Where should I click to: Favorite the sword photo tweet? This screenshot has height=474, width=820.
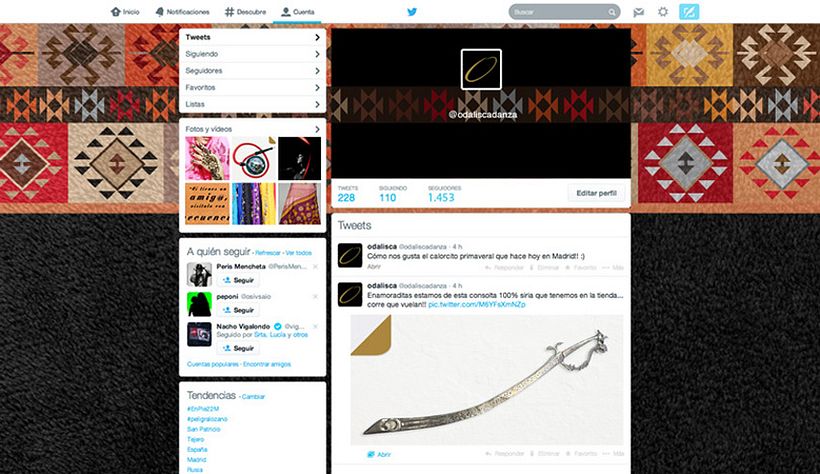580,454
